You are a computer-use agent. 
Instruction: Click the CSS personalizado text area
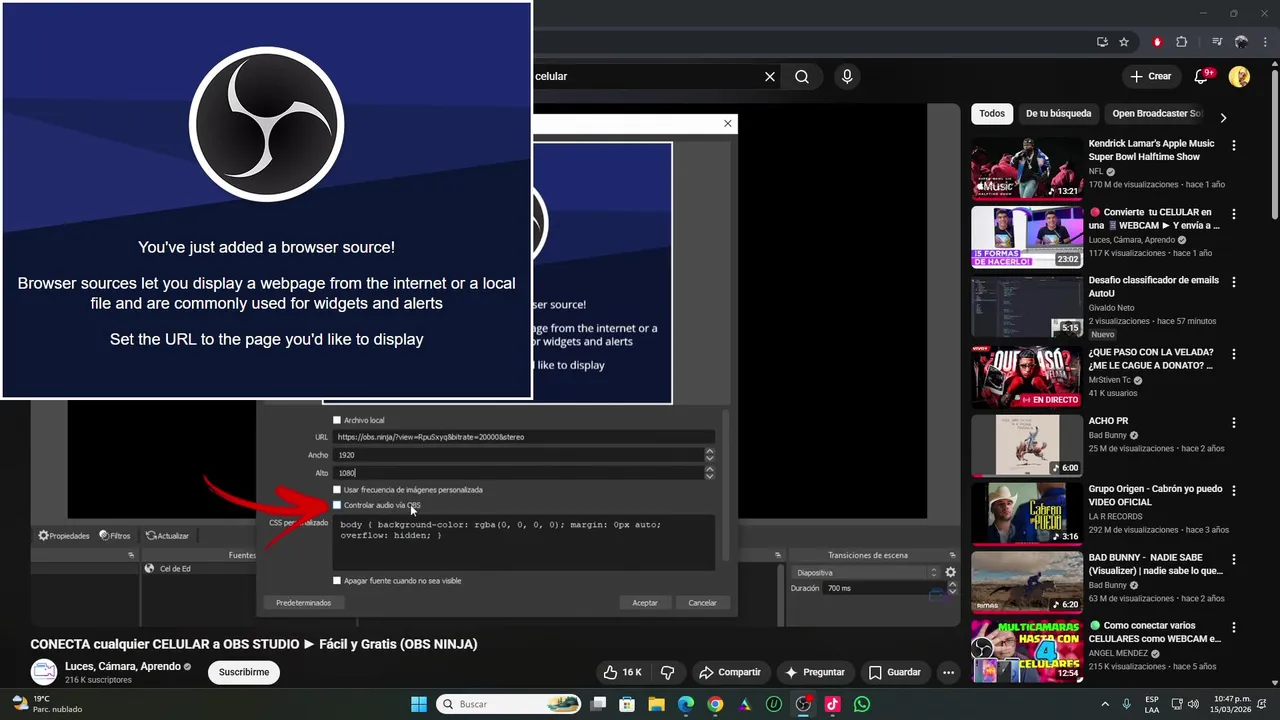pos(524,542)
